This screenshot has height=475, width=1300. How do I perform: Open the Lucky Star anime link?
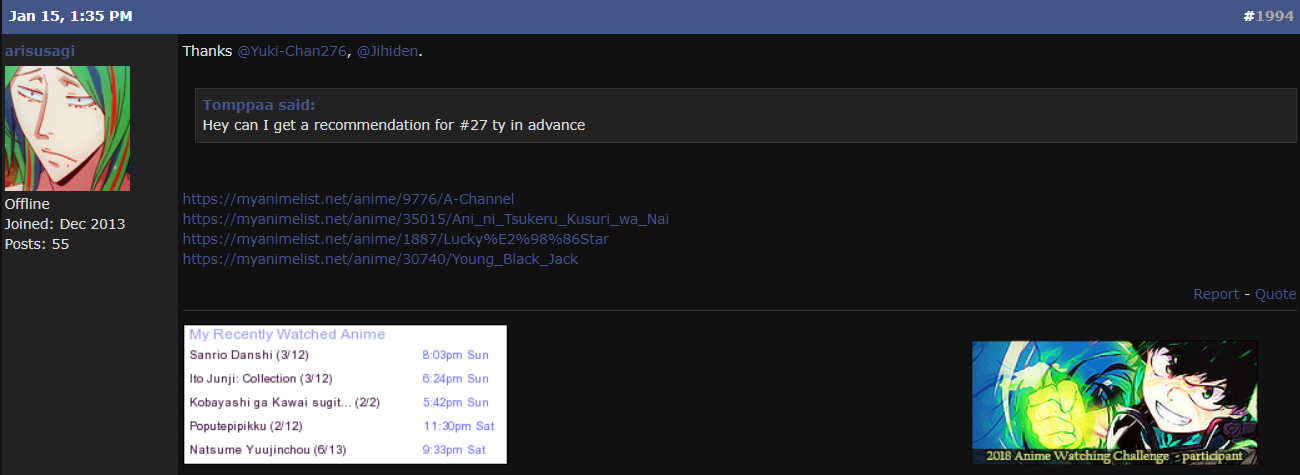(x=395, y=239)
